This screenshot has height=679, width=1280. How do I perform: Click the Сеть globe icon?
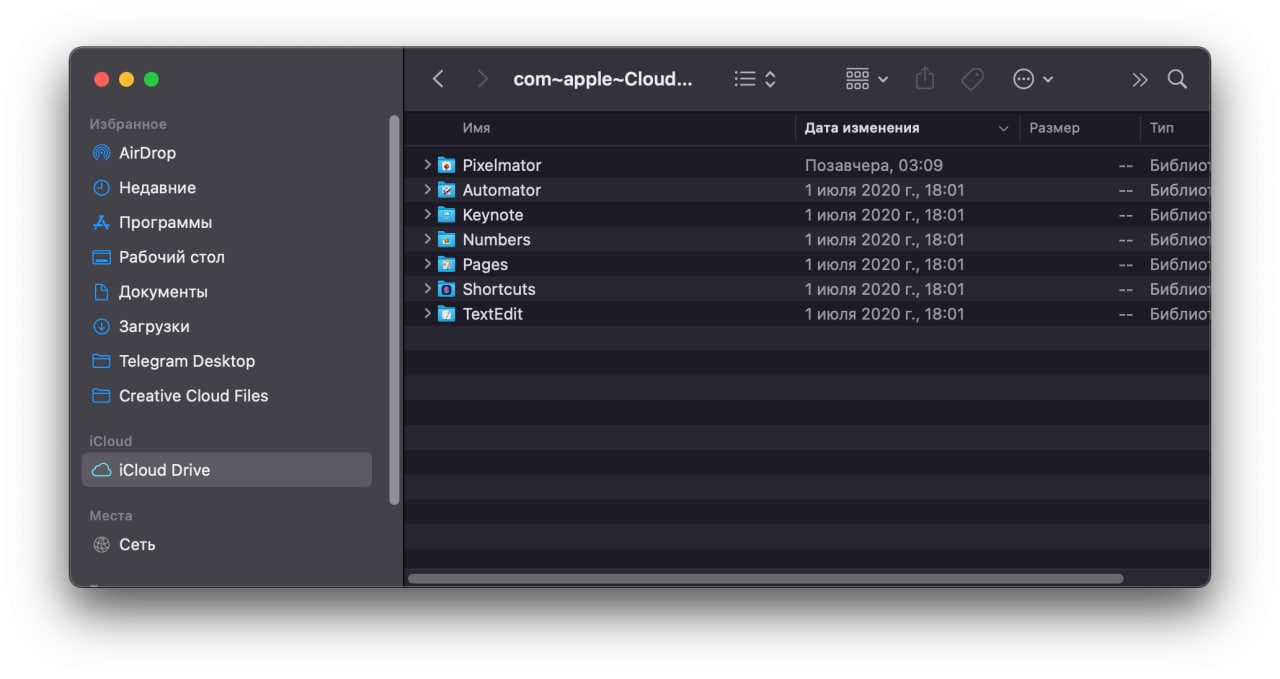[x=101, y=545]
